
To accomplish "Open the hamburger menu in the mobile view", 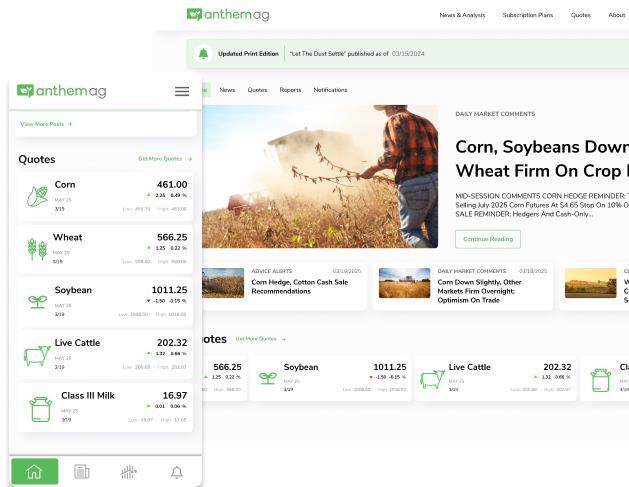I will point(182,91).
